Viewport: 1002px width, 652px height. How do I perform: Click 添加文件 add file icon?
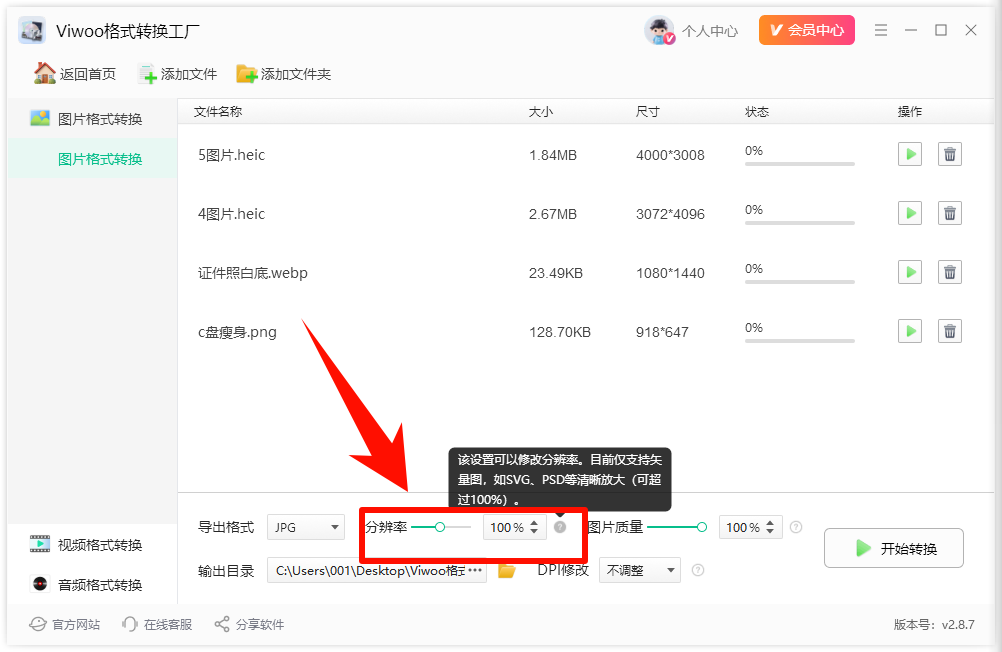click(x=148, y=74)
